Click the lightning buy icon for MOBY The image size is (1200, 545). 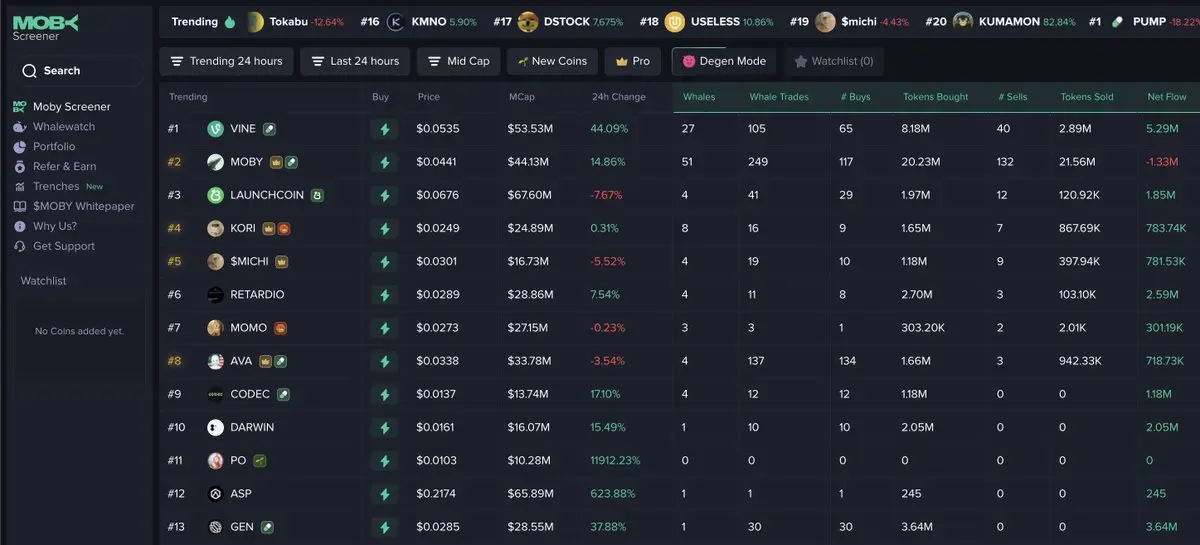[384, 162]
